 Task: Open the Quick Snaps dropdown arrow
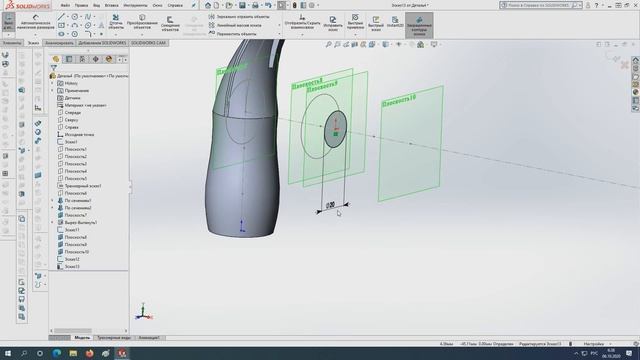[355, 34]
